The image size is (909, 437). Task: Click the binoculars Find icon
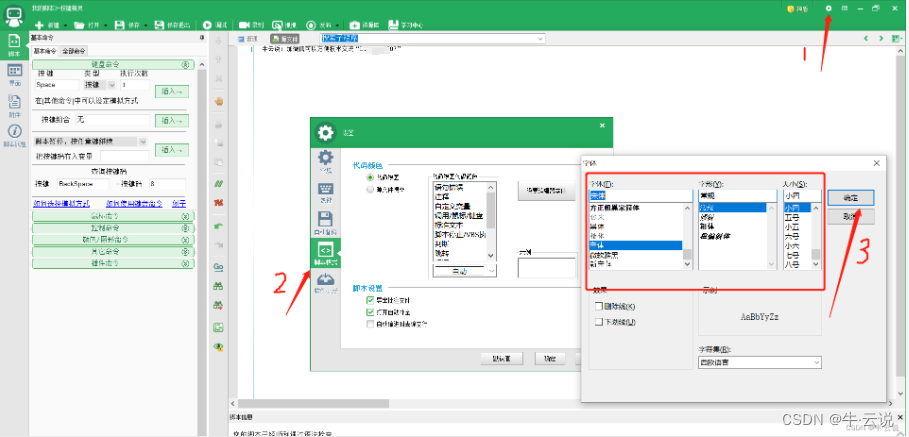[x=219, y=286]
